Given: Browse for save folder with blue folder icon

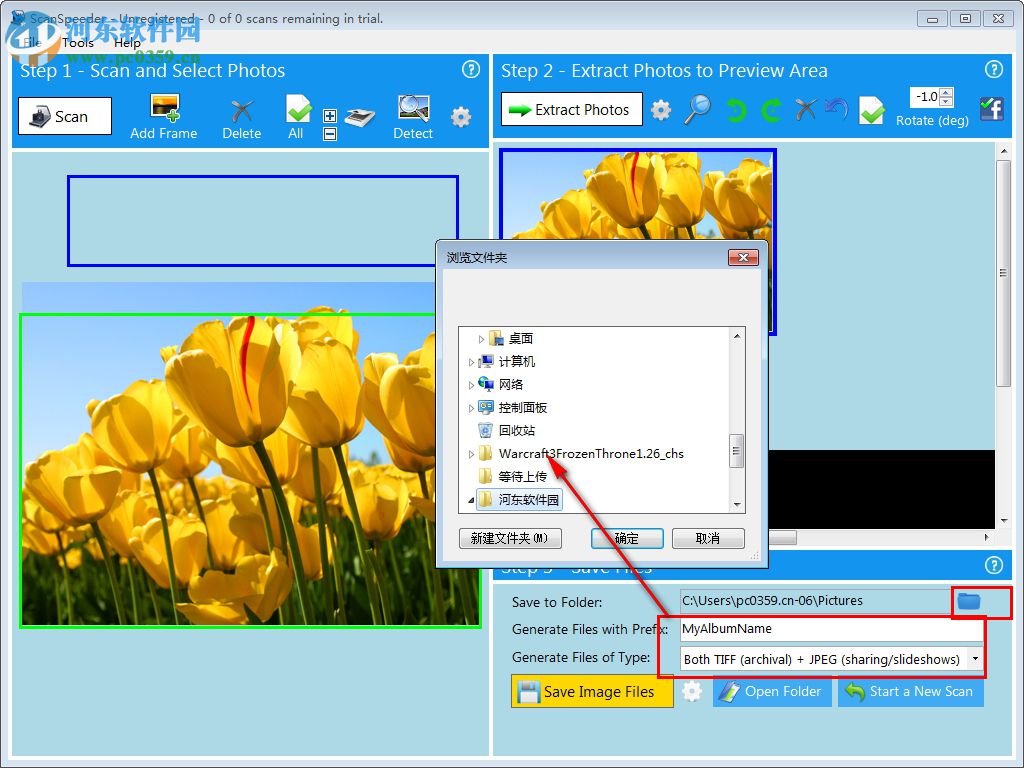Looking at the screenshot, I should click(x=968, y=601).
